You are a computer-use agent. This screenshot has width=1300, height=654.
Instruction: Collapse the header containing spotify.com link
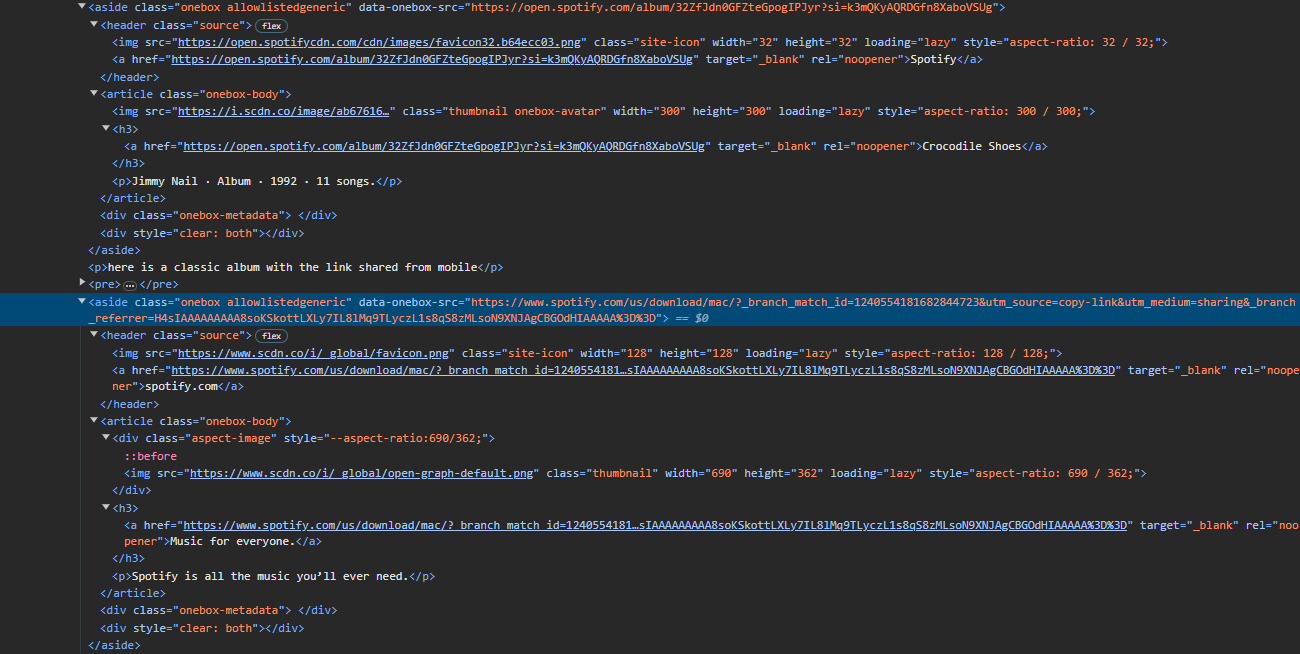tap(94, 336)
